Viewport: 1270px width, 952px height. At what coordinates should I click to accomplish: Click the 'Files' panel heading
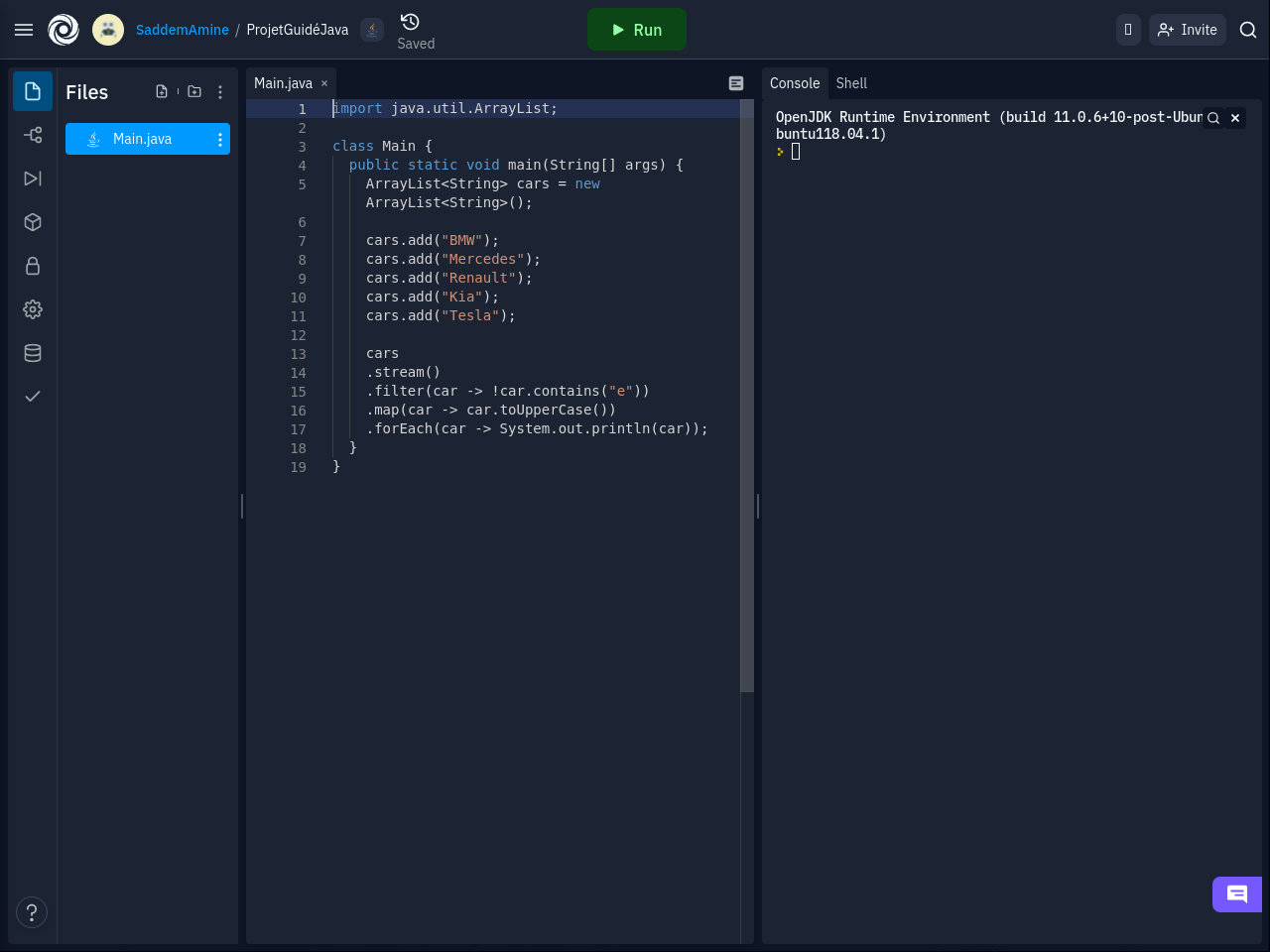pyautogui.click(x=87, y=92)
